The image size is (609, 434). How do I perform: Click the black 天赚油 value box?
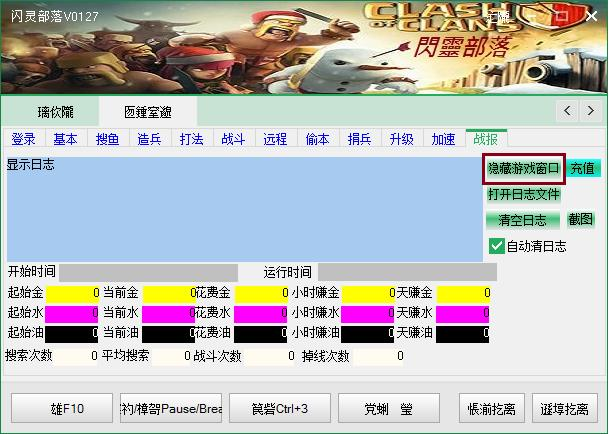463,334
